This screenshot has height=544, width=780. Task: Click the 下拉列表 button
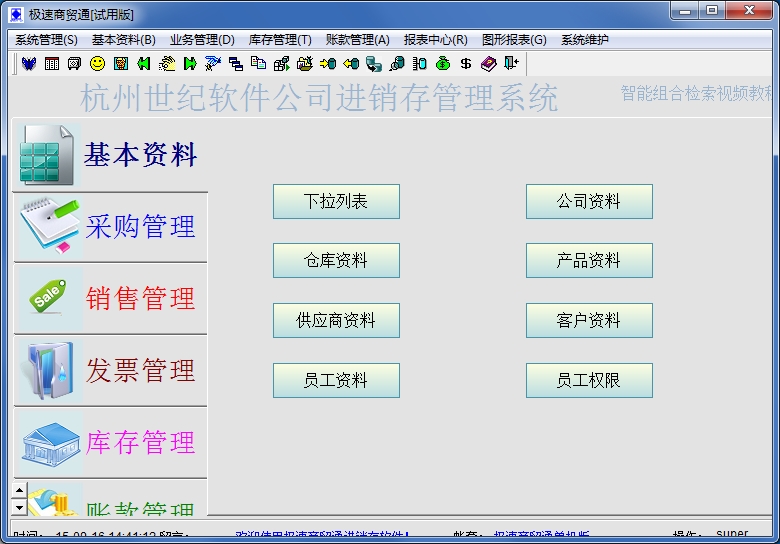tap(336, 201)
